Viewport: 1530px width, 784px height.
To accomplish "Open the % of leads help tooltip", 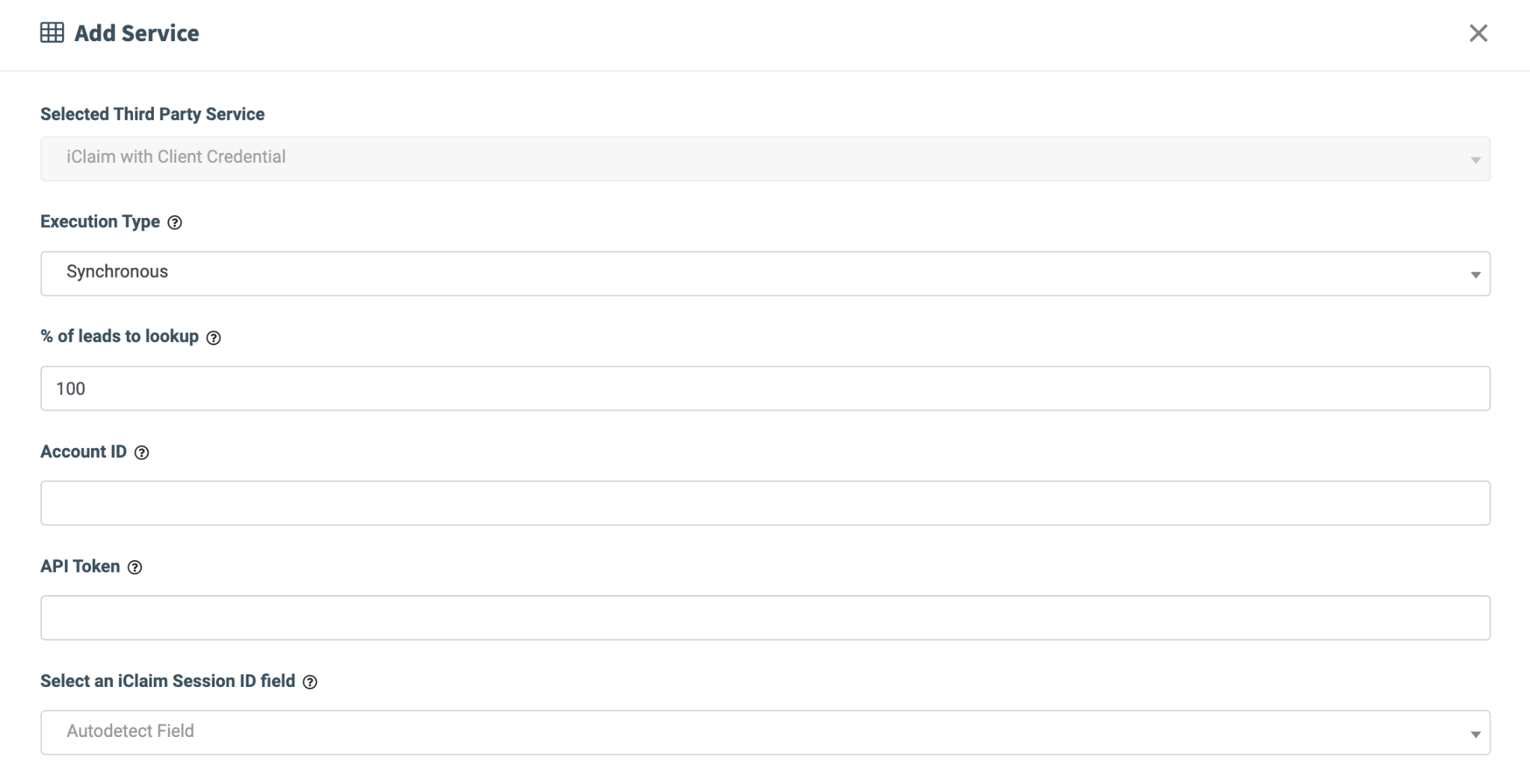I will (x=214, y=337).
